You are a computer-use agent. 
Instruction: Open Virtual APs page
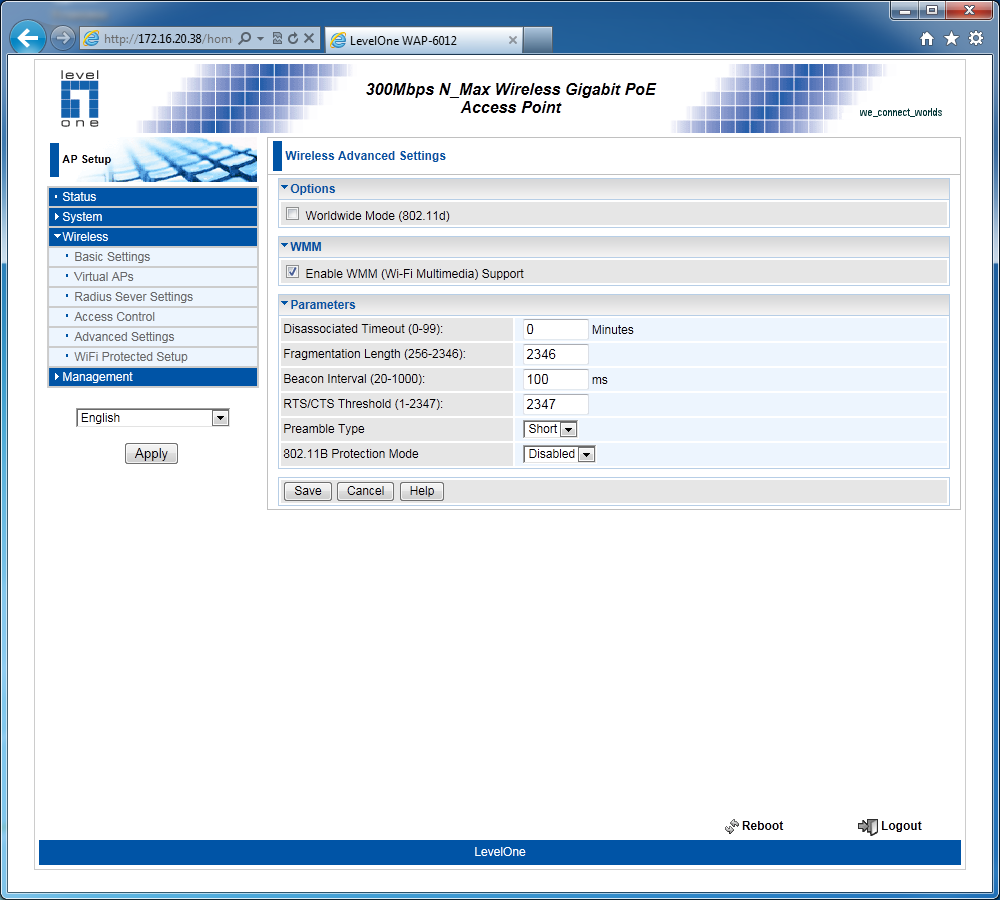point(153,277)
